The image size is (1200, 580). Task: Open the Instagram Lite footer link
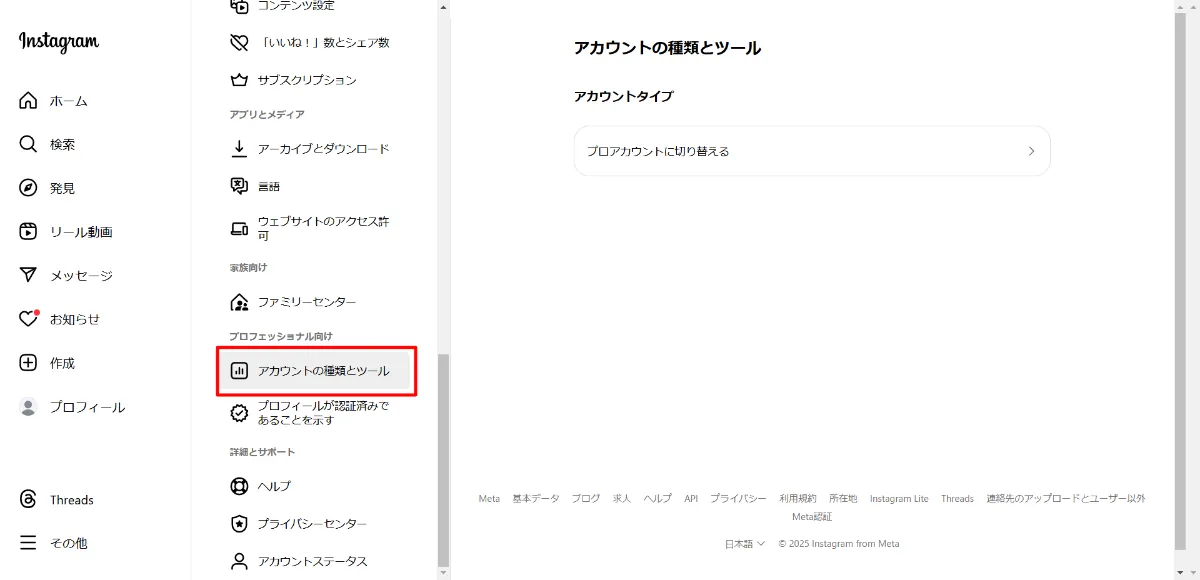tap(899, 498)
